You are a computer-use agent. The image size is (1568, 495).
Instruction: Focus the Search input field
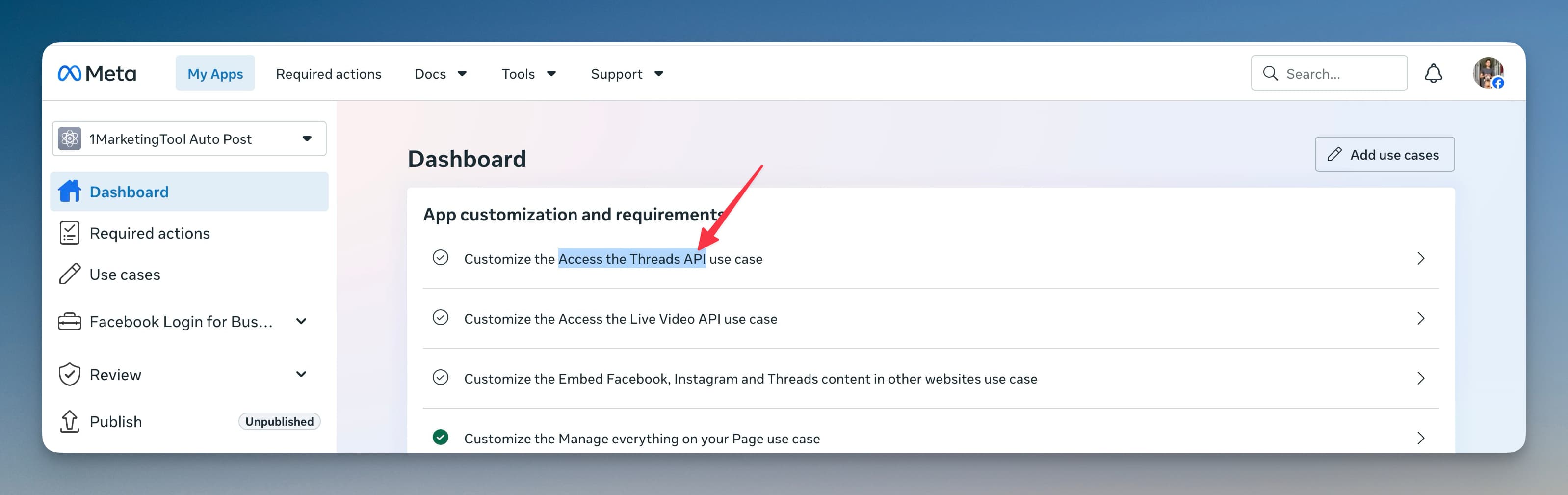coord(1330,74)
